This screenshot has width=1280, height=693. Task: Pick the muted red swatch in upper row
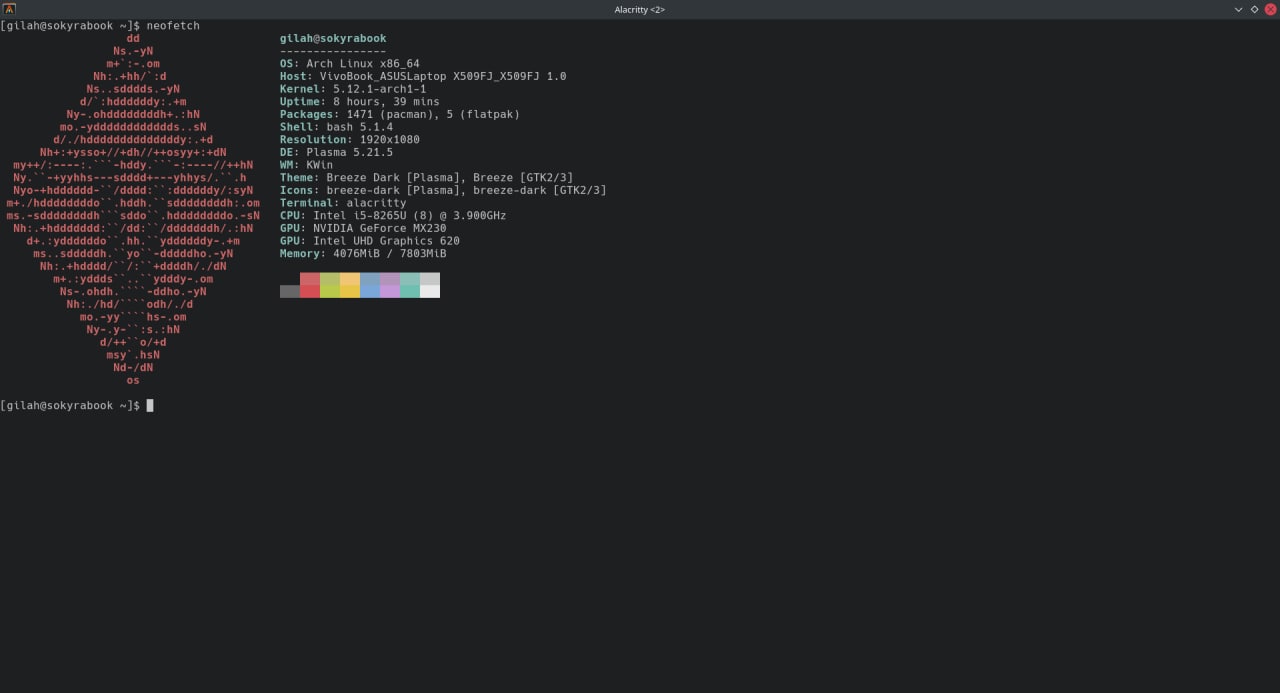pos(310,279)
